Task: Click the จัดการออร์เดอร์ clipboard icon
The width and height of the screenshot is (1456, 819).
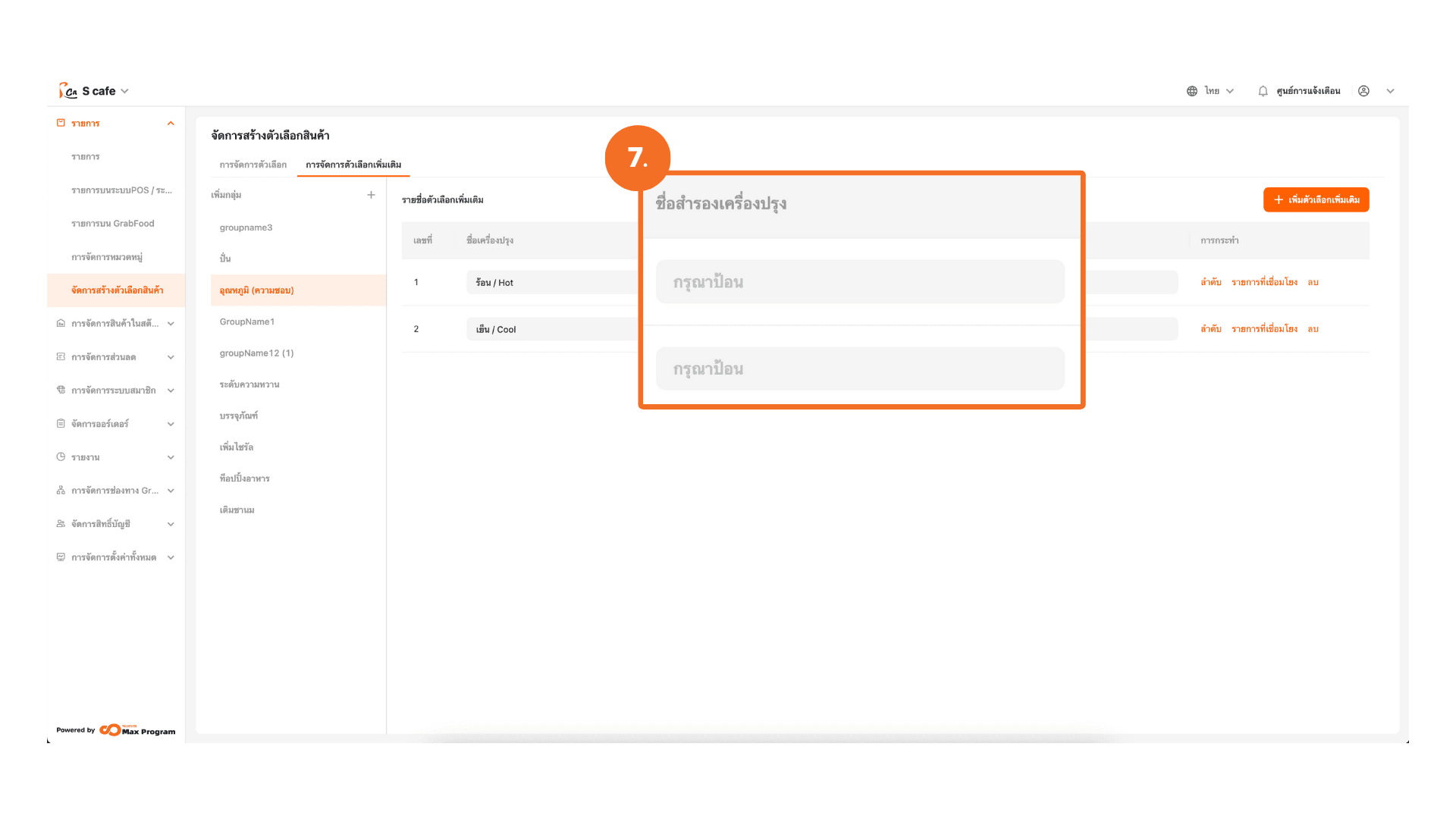Action: [x=61, y=424]
